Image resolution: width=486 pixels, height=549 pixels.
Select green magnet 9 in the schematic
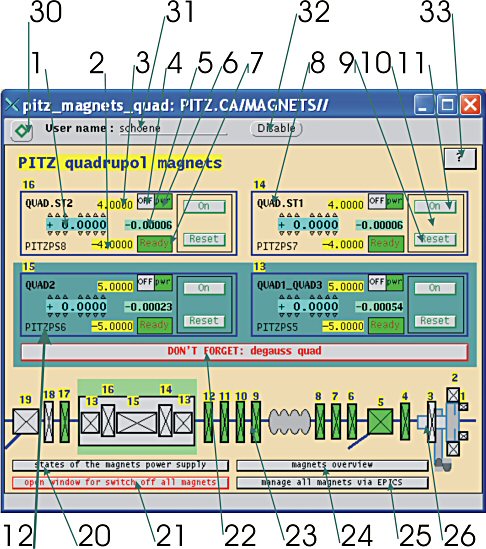coord(256,421)
